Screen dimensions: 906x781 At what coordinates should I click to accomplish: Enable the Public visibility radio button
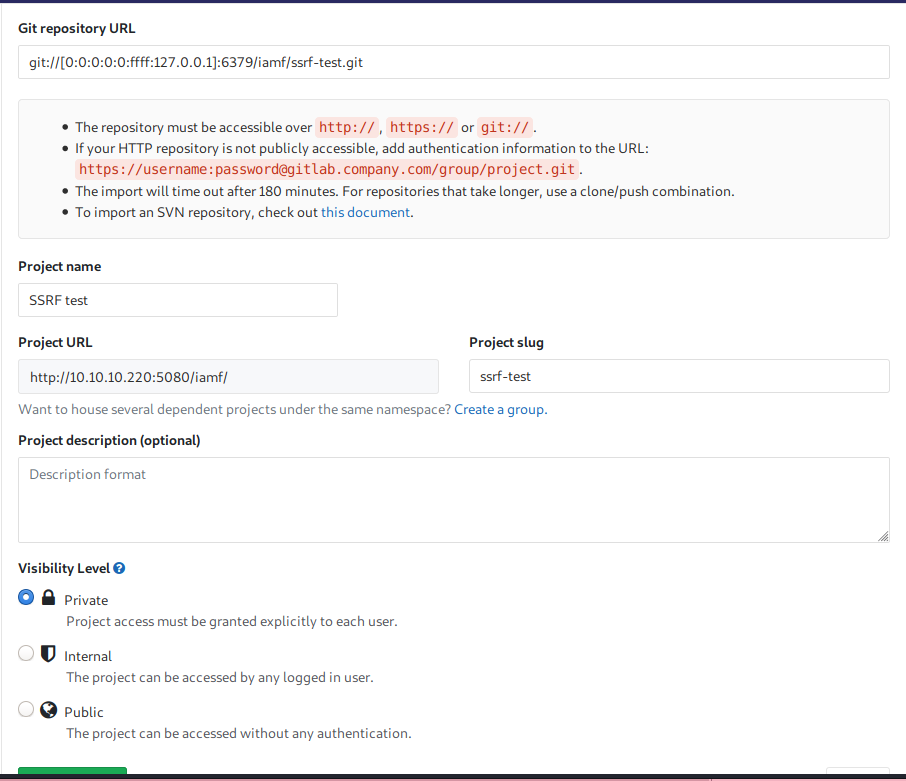[x=26, y=710]
